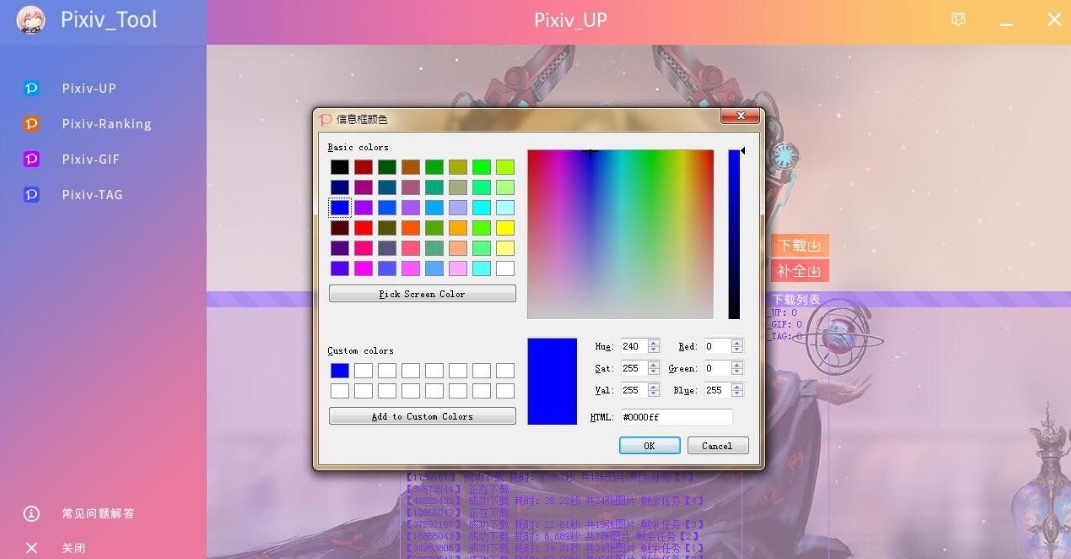Click the Pixiv_Tool avatar image
This screenshot has height=559, width=1071.
tap(30, 20)
